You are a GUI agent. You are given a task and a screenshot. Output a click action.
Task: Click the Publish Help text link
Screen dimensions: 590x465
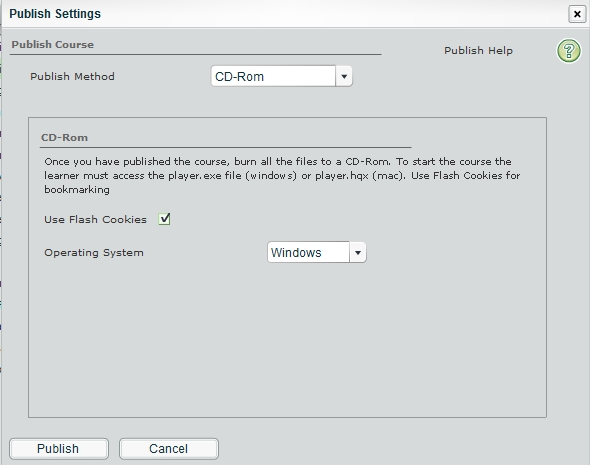click(478, 50)
